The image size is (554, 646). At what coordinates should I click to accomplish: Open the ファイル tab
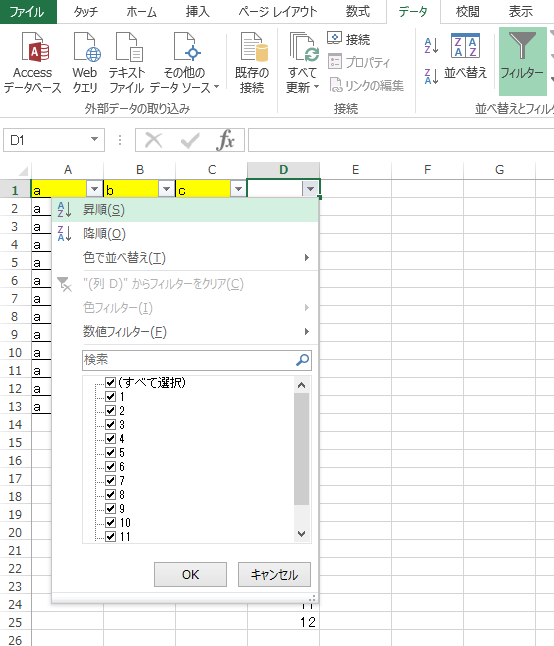(x=28, y=12)
